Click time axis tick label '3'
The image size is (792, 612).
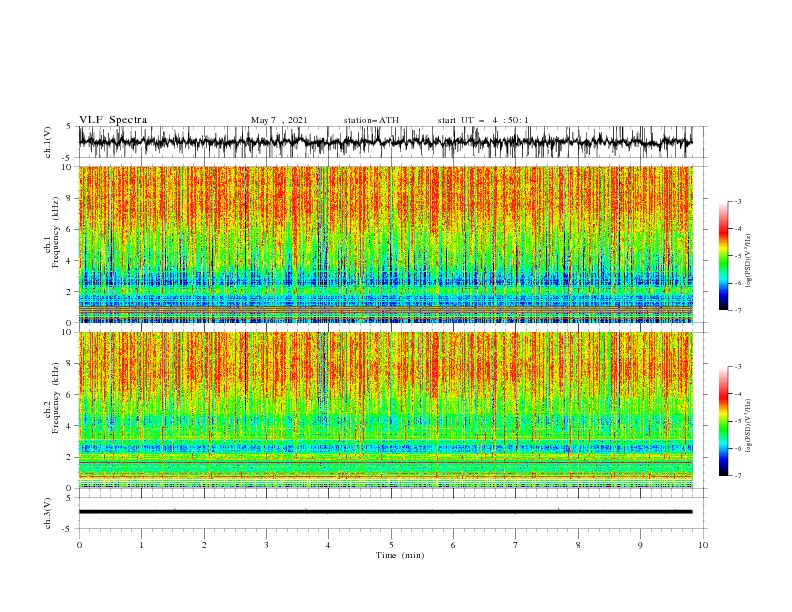point(266,545)
